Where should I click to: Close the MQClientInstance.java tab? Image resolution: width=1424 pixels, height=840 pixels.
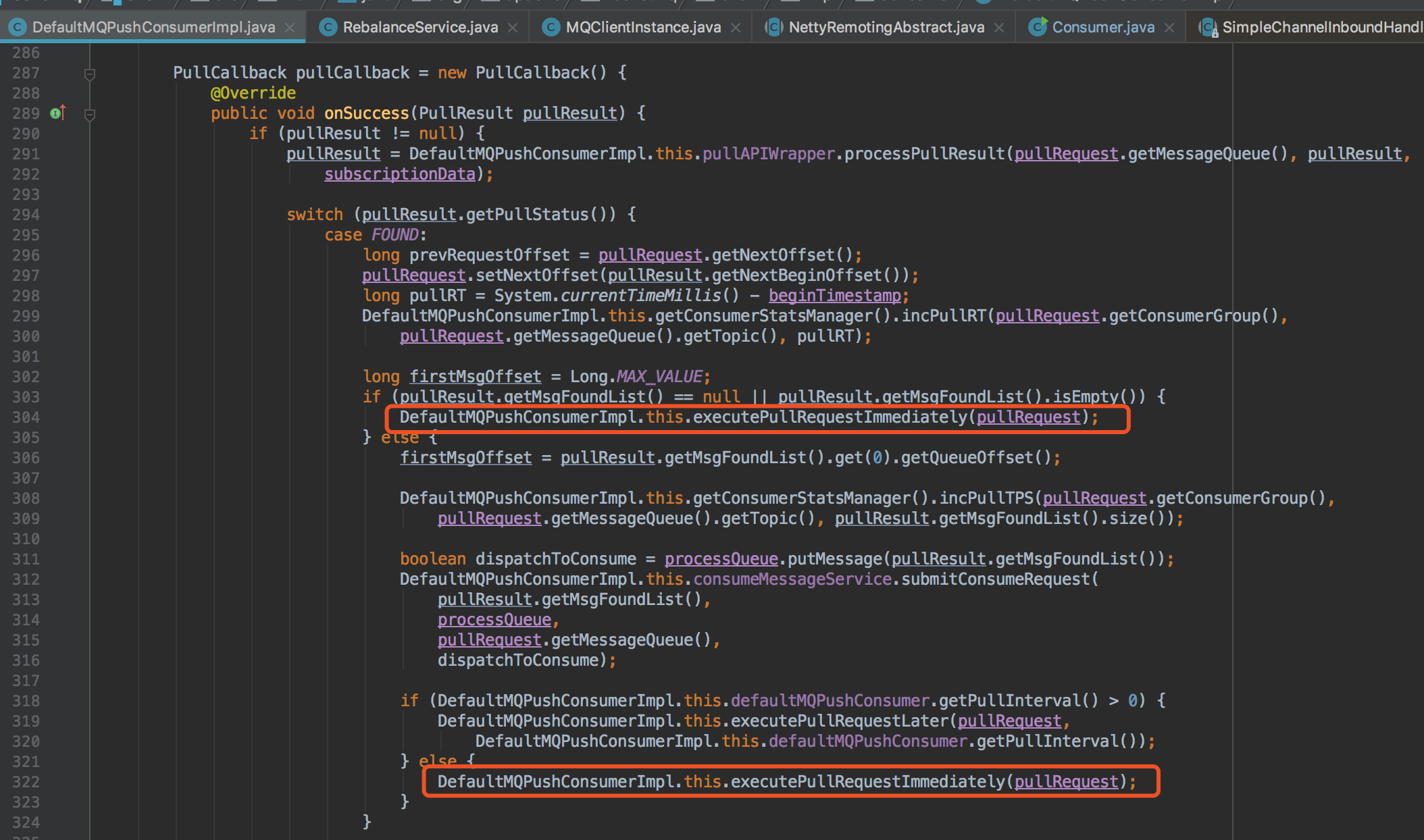(x=736, y=28)
